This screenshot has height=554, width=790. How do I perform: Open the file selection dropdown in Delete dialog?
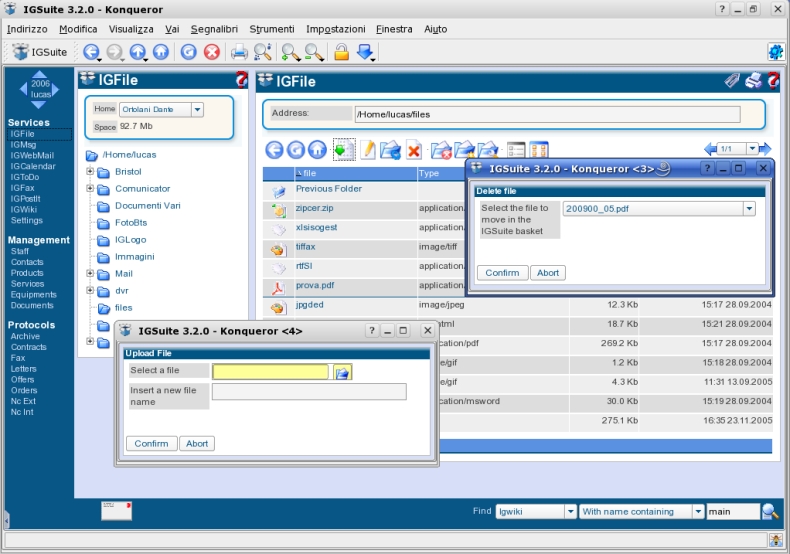pos(749,209)
